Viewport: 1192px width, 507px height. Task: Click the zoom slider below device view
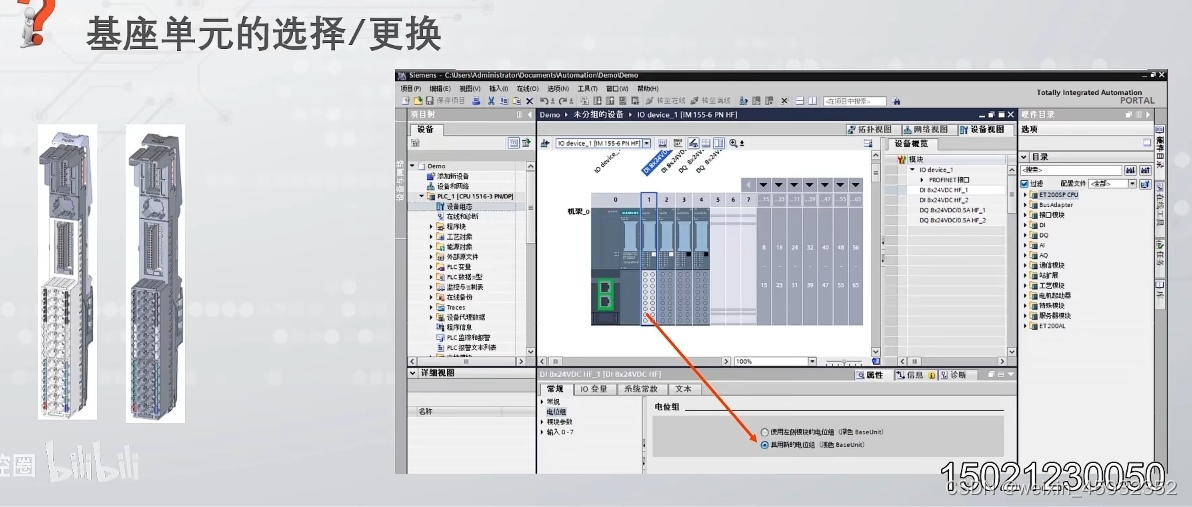(844, 362)
